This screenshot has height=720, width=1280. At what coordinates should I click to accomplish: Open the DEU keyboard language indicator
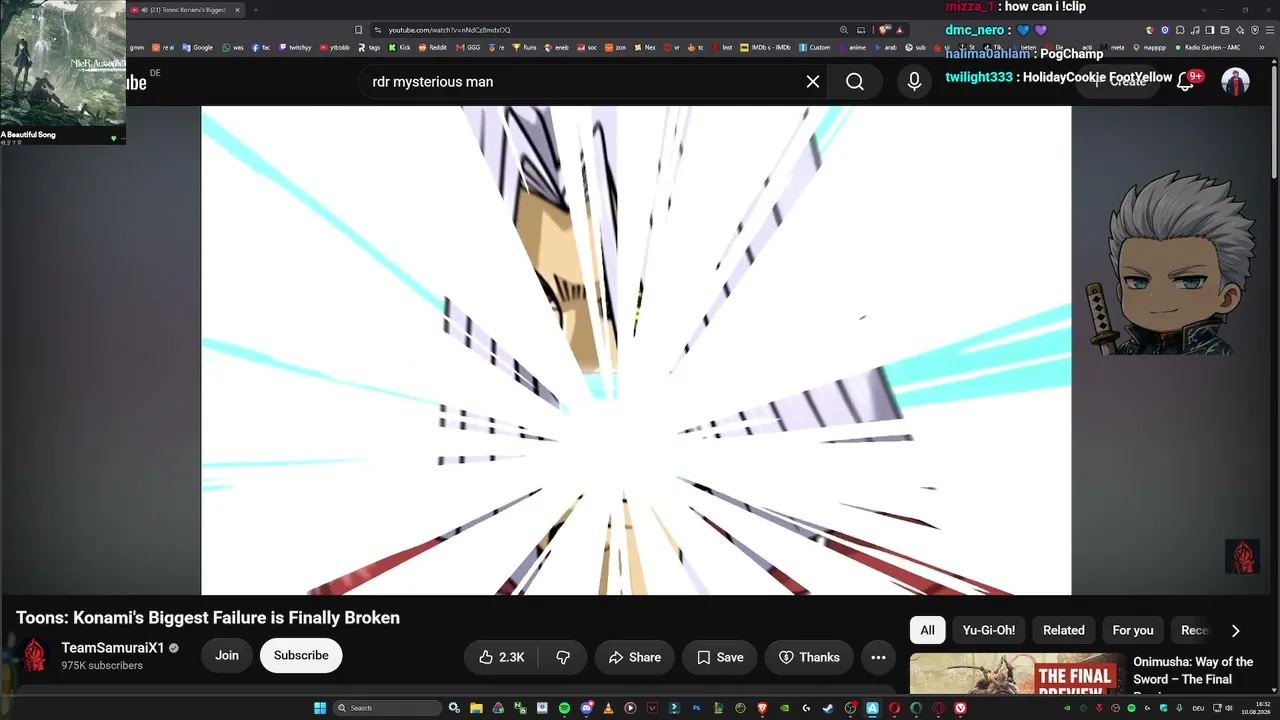1198,708
